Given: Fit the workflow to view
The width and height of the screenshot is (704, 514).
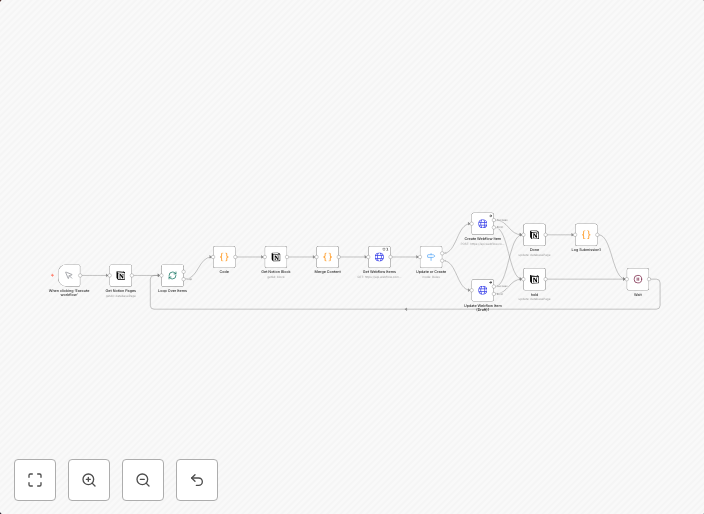Looking at the screenshot, I should tap(35, 480).
